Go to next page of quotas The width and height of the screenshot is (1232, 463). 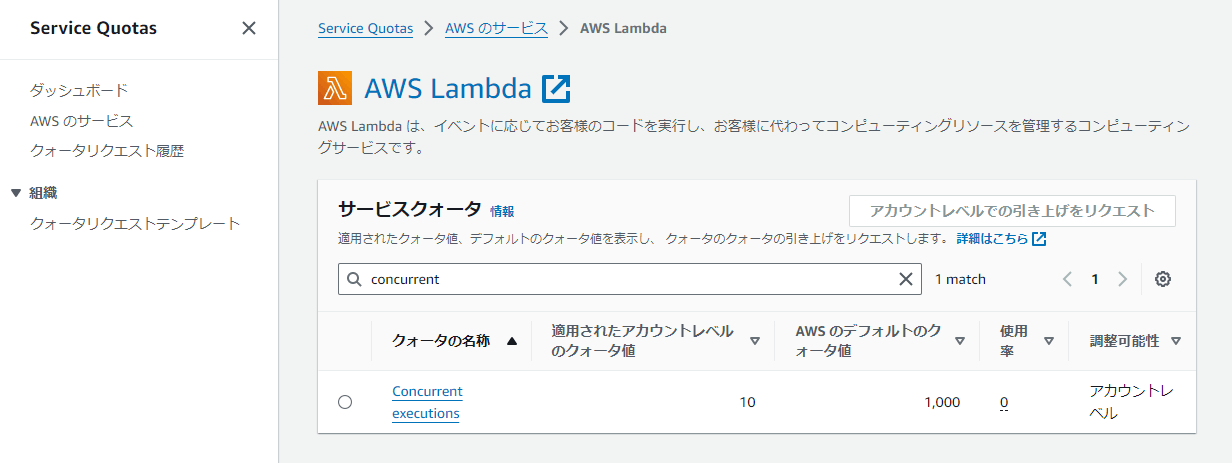[1122, 279]
